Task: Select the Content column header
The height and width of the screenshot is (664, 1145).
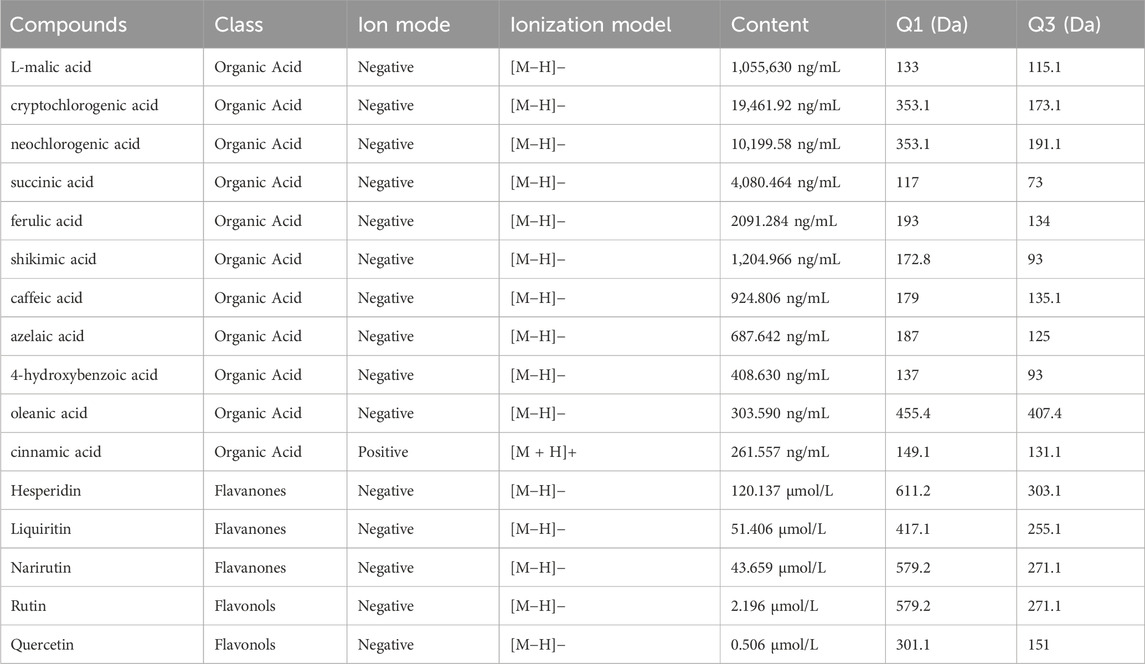Action: [x=770, y=25]
